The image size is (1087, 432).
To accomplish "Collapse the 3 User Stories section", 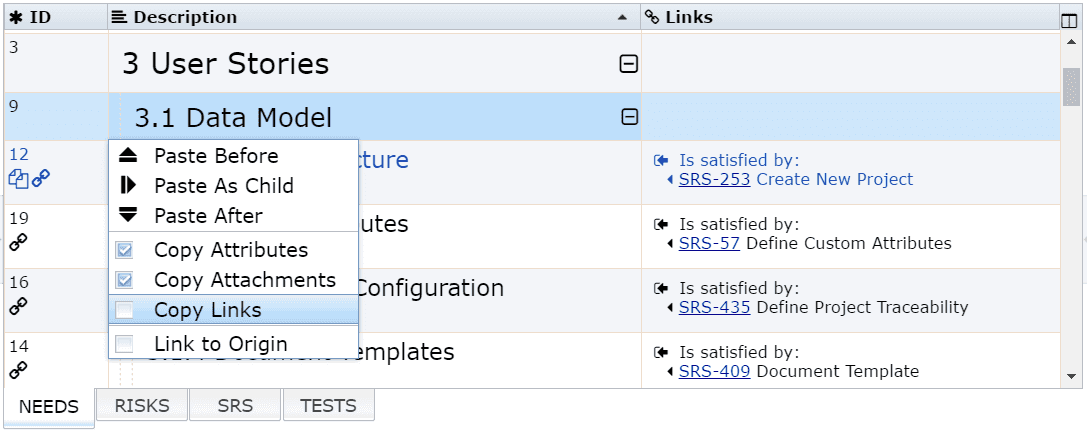I will point(628,64).
